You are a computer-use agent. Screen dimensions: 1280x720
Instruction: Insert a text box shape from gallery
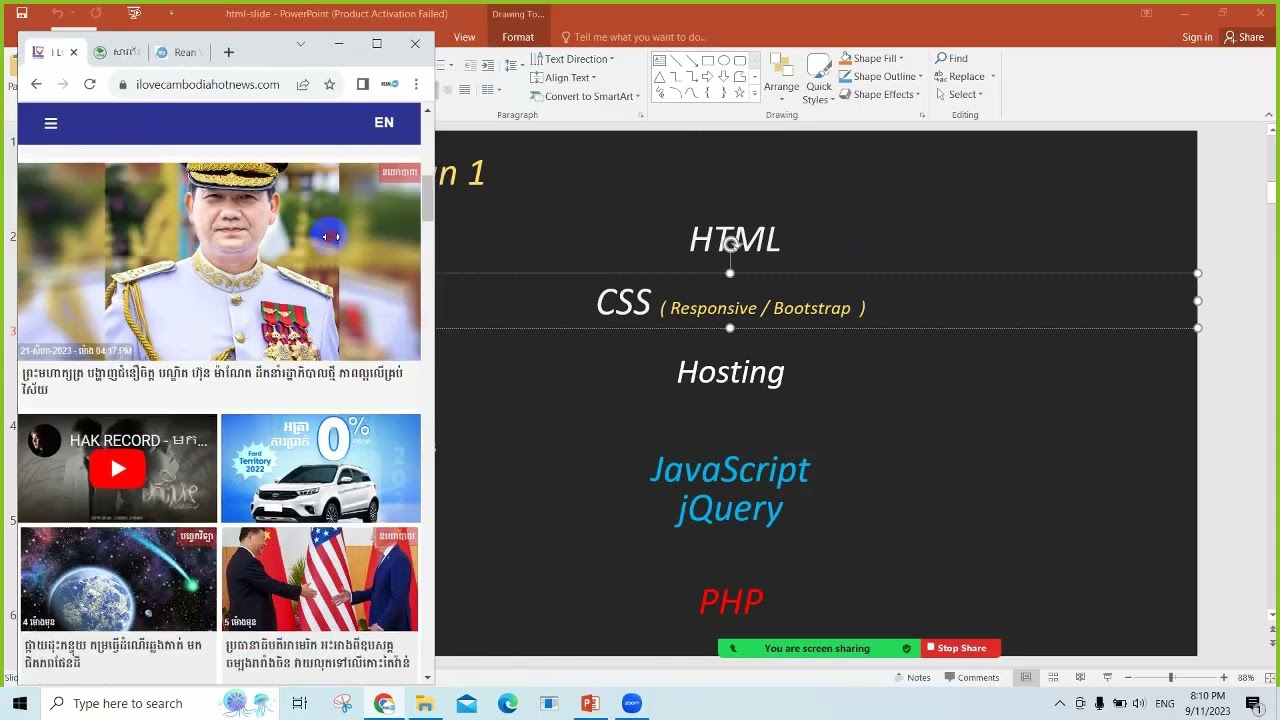click(x=659, y=60)
